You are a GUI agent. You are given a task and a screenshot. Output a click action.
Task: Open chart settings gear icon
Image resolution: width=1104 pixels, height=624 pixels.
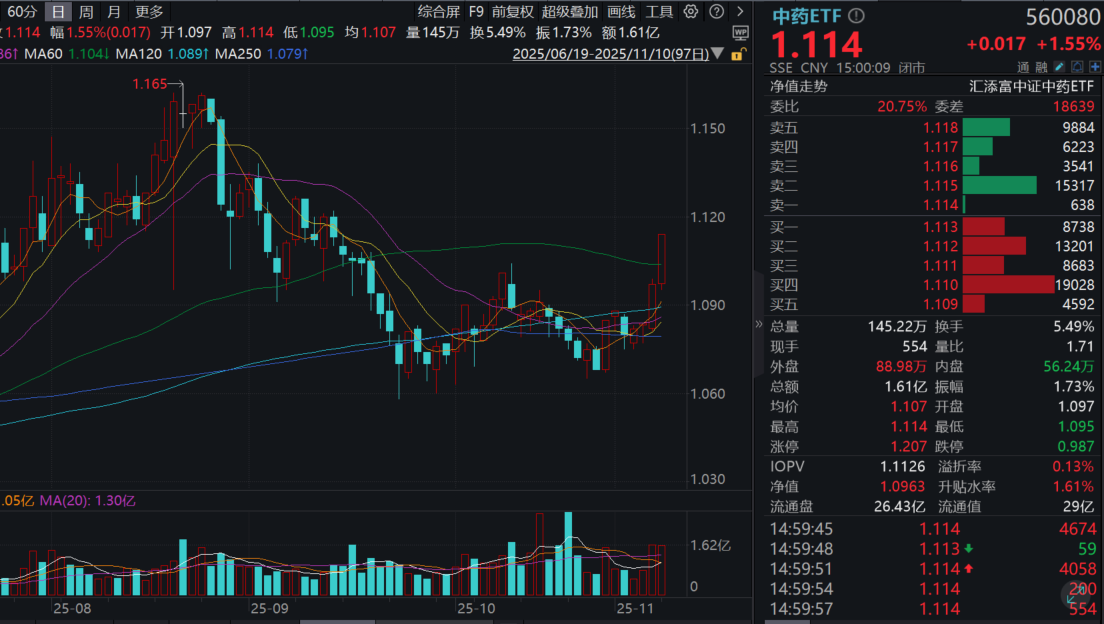pyautogui.click(x=691, y=11)
